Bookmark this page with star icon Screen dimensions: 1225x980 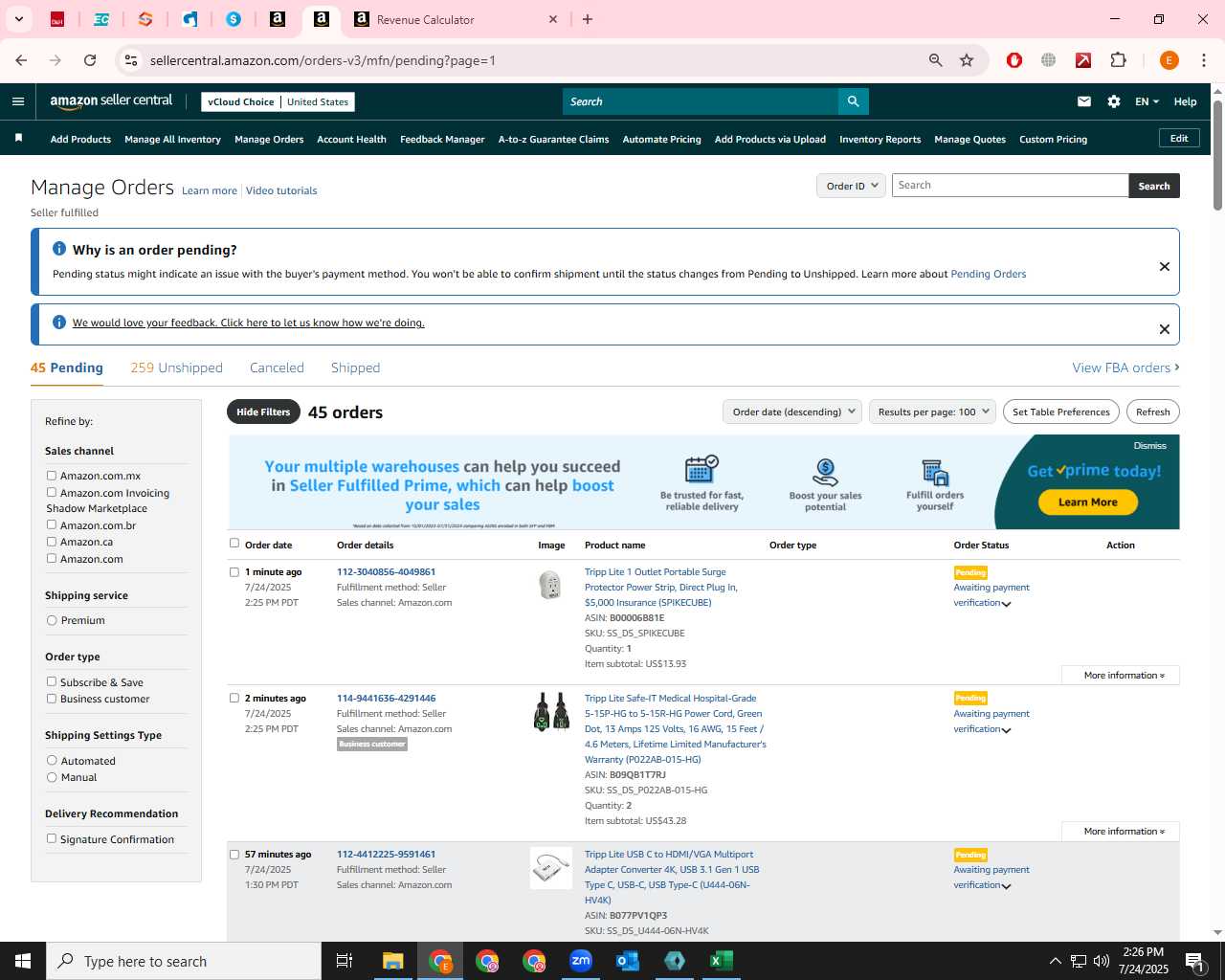967,60
